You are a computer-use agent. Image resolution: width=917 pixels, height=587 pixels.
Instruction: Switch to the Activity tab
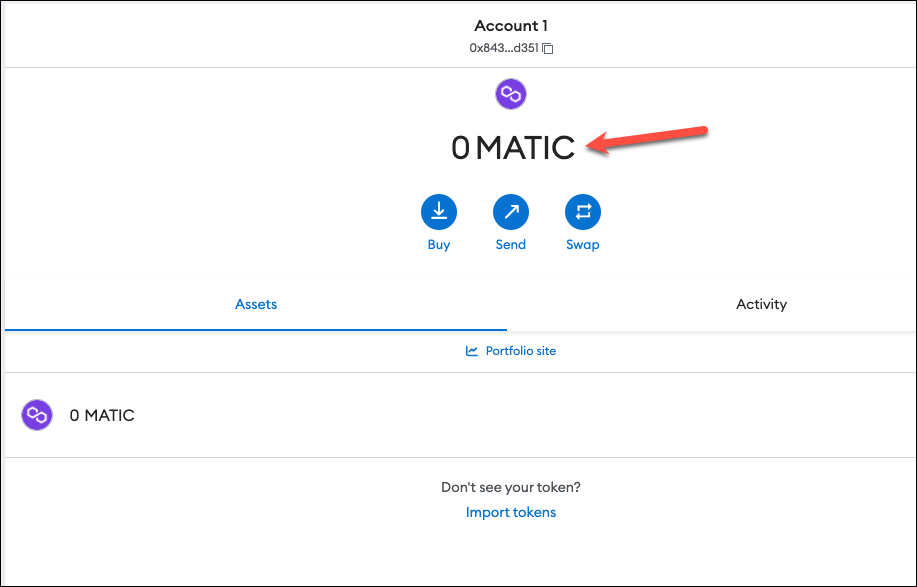(x=761, y=304)
